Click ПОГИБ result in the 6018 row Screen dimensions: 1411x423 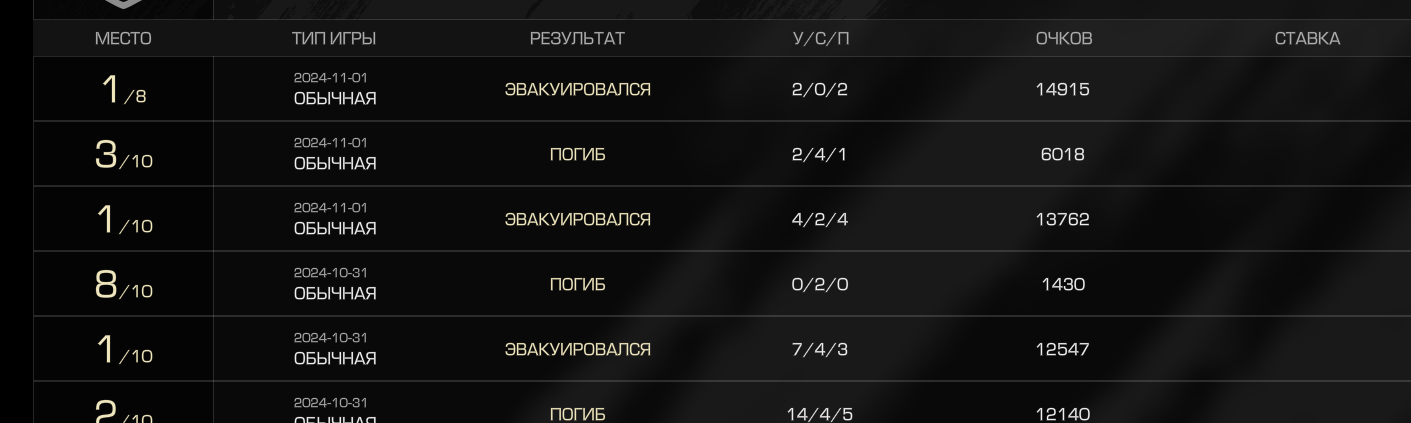[577, 155]
